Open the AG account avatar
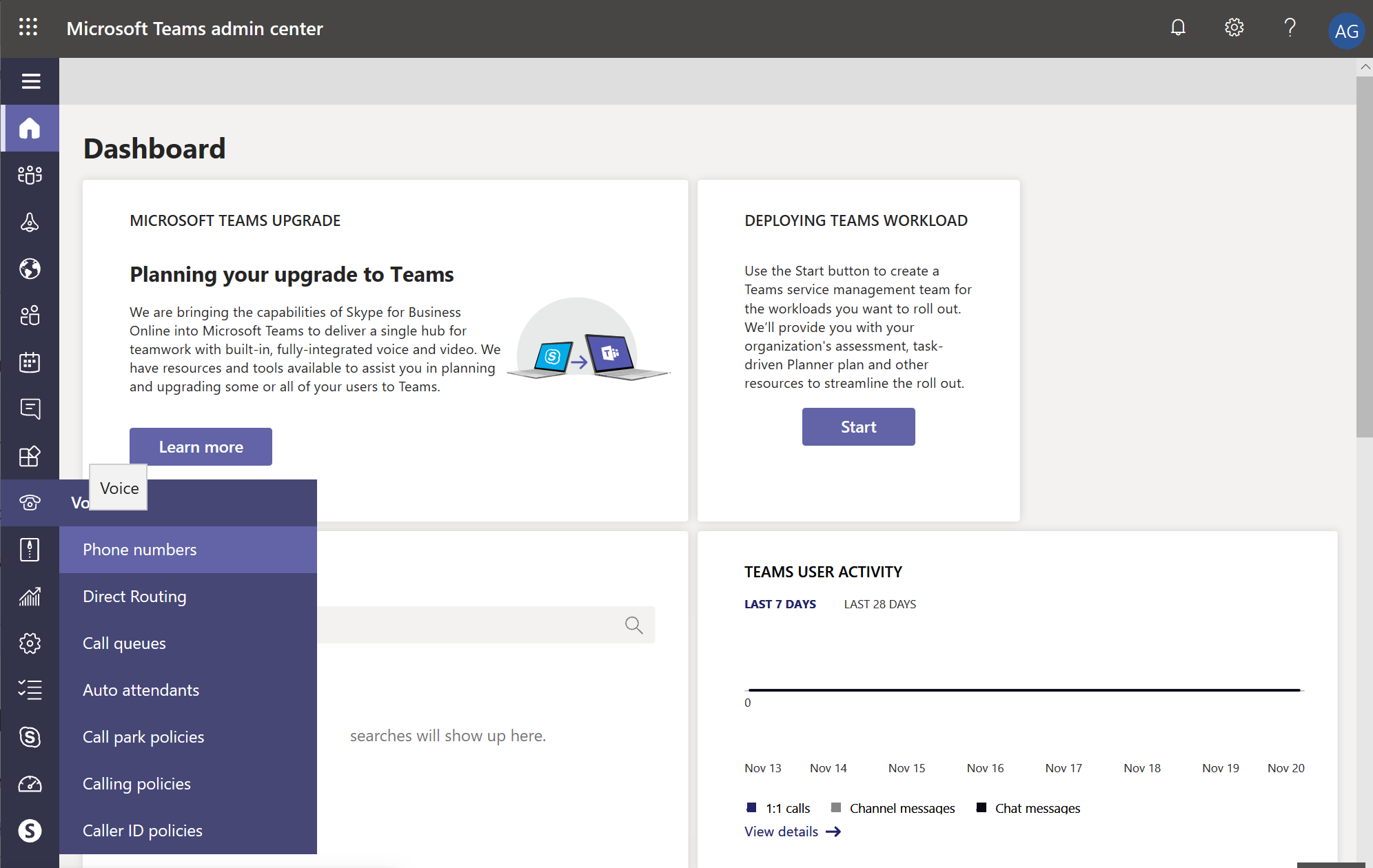 1346,31
